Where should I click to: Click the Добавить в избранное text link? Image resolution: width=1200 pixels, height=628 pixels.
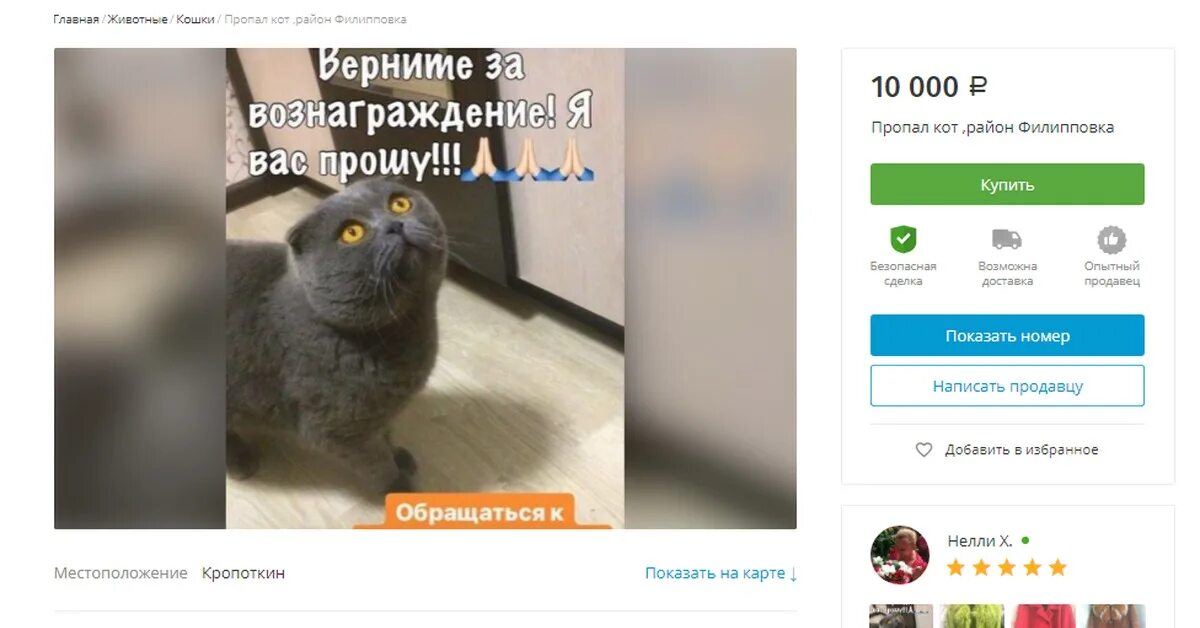[1022, 450]
